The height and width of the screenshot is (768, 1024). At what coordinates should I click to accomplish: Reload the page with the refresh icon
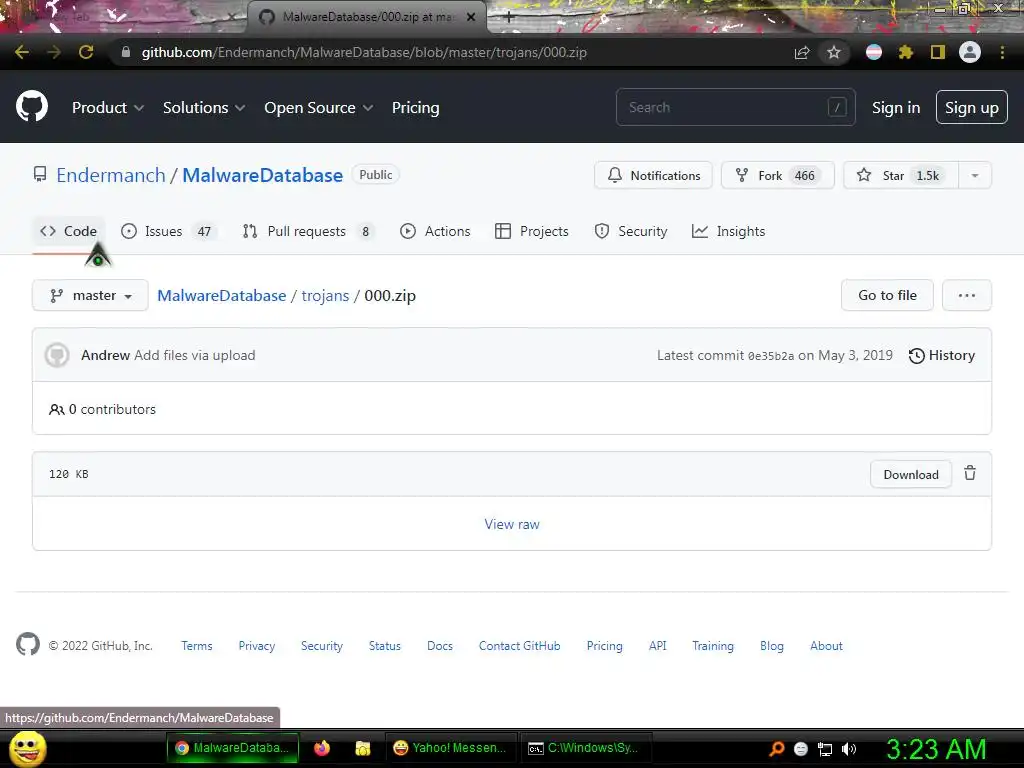(x=86, y=52)
